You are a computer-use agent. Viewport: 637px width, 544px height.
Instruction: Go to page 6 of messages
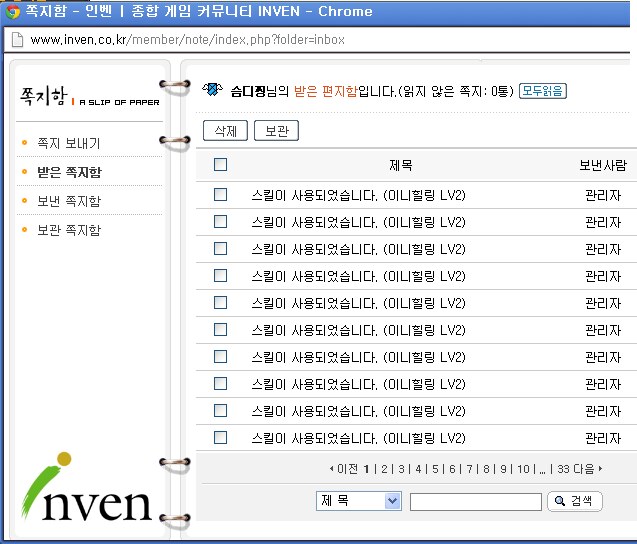click(x=453, y=469)
